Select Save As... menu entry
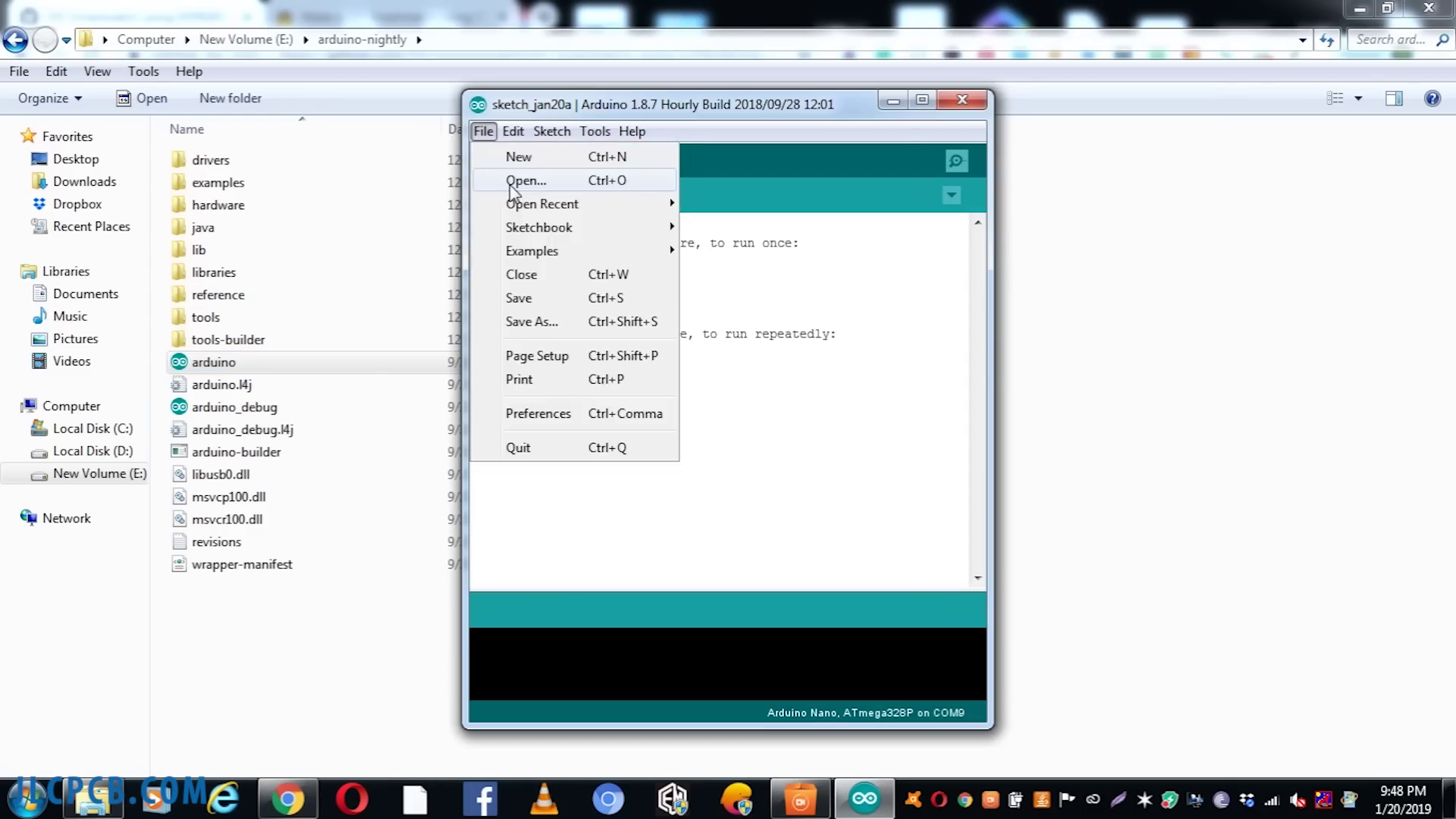Image resolution: width=1456 pixels, height=819 pixels. [x=532, y=322]
